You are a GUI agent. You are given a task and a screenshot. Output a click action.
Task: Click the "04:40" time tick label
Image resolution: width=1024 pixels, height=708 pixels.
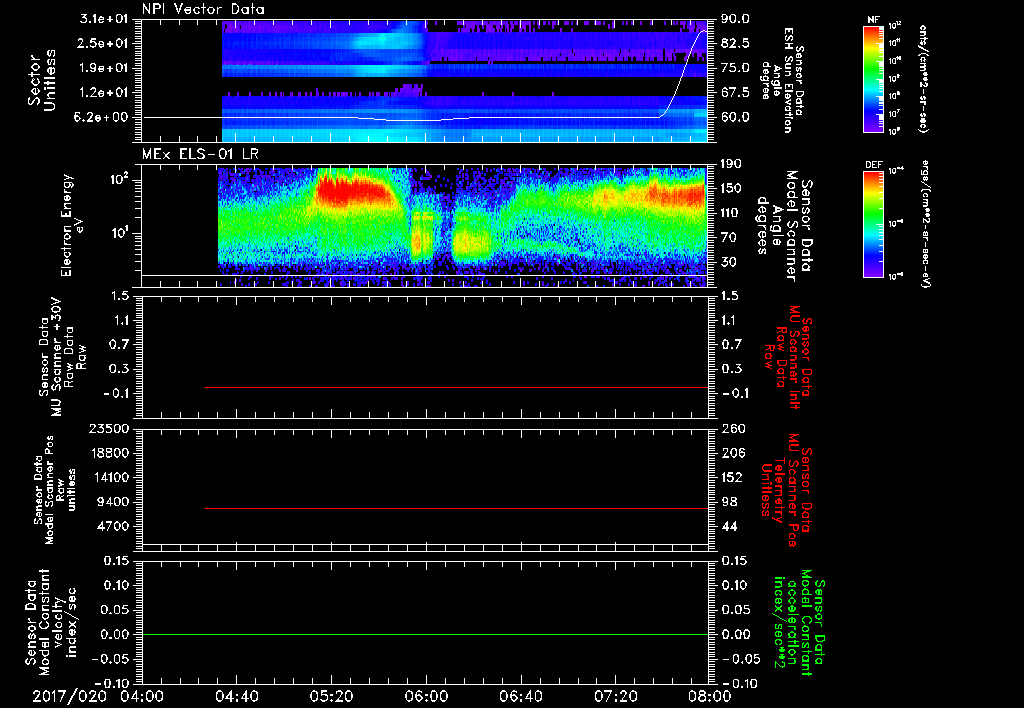tap(236, 696)
